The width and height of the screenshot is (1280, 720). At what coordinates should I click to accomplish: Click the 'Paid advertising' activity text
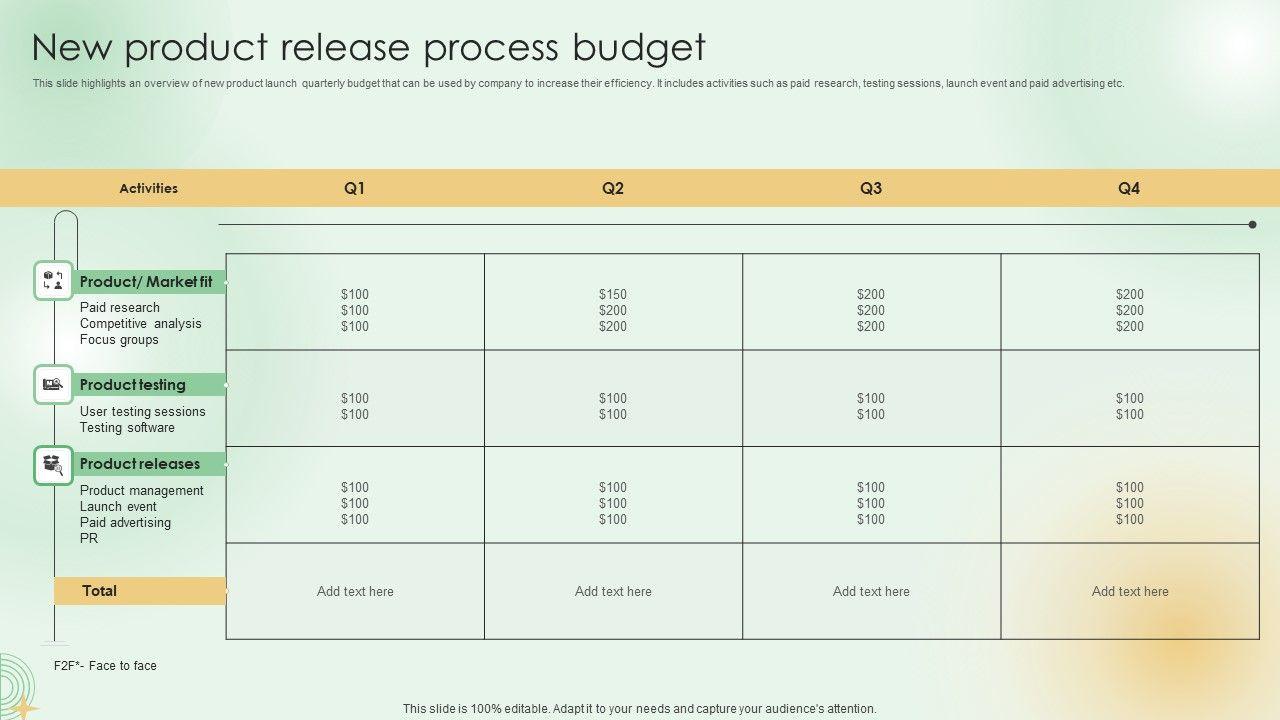[x=125, y=522]
